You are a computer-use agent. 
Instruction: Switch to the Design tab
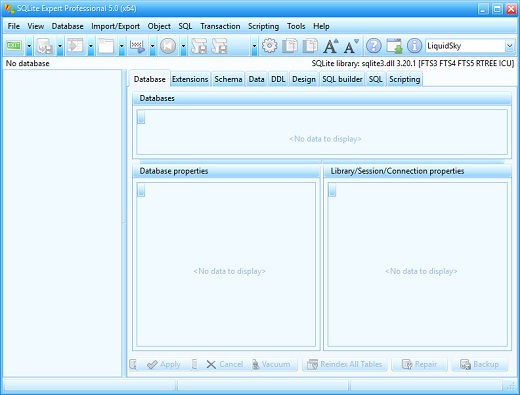[304, 79]
